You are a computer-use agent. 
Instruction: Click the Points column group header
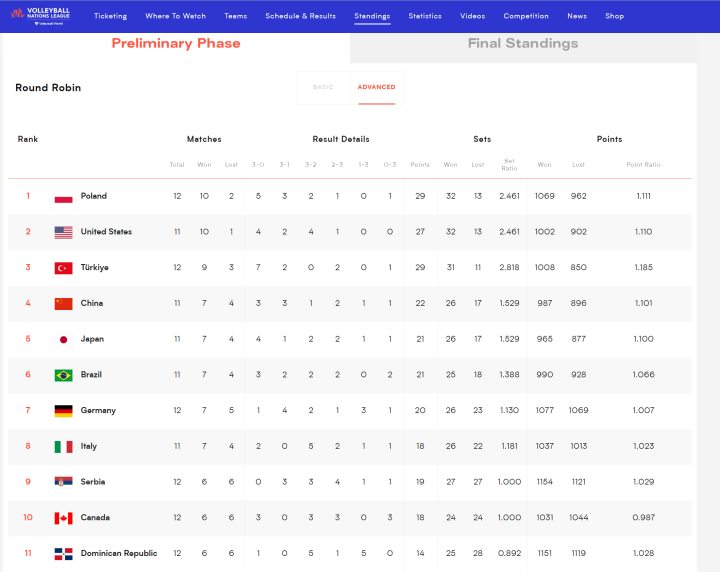tap(609, 139)
